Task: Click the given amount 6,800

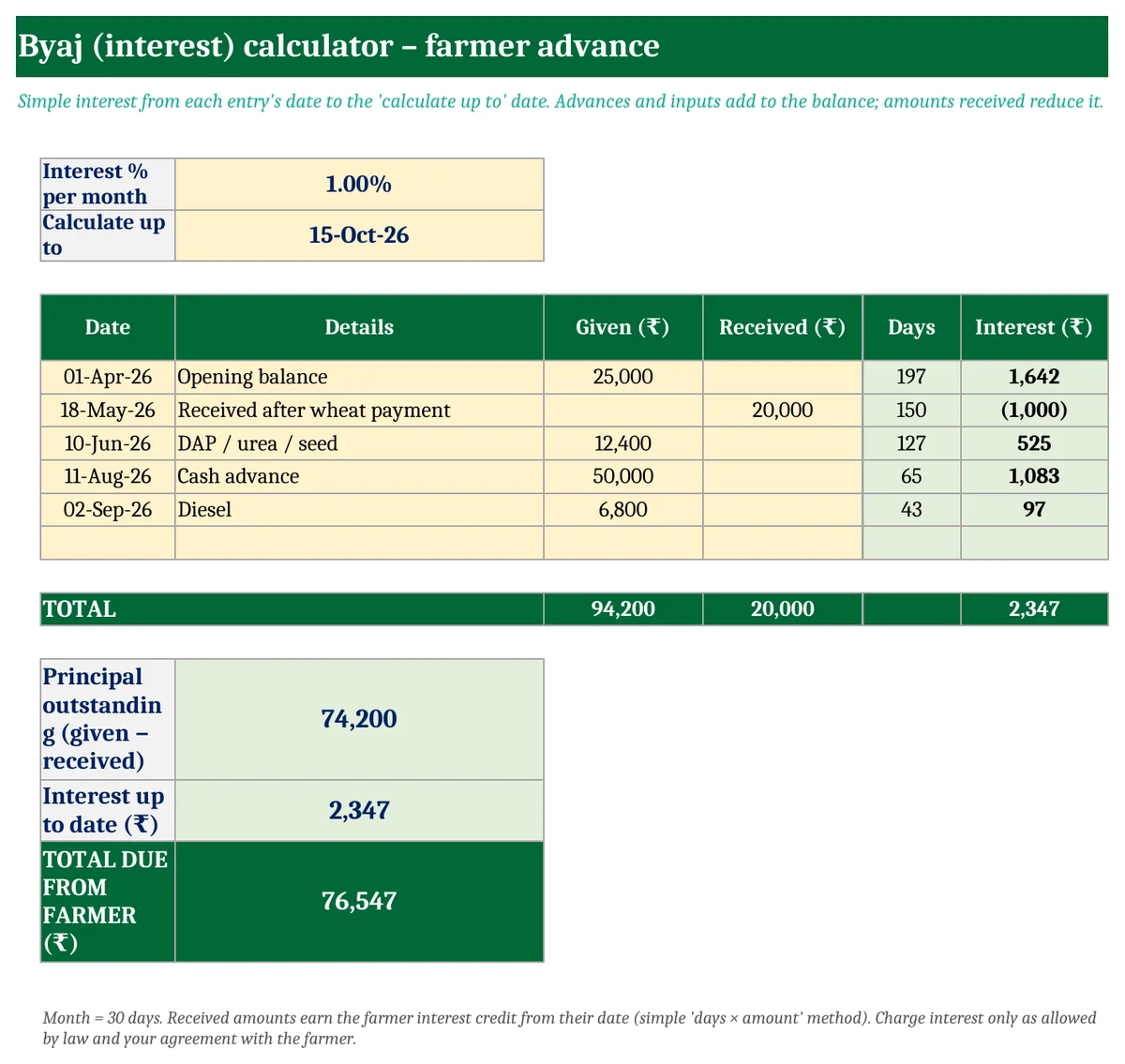Action: pyautogui.click(x=623, y=510)
